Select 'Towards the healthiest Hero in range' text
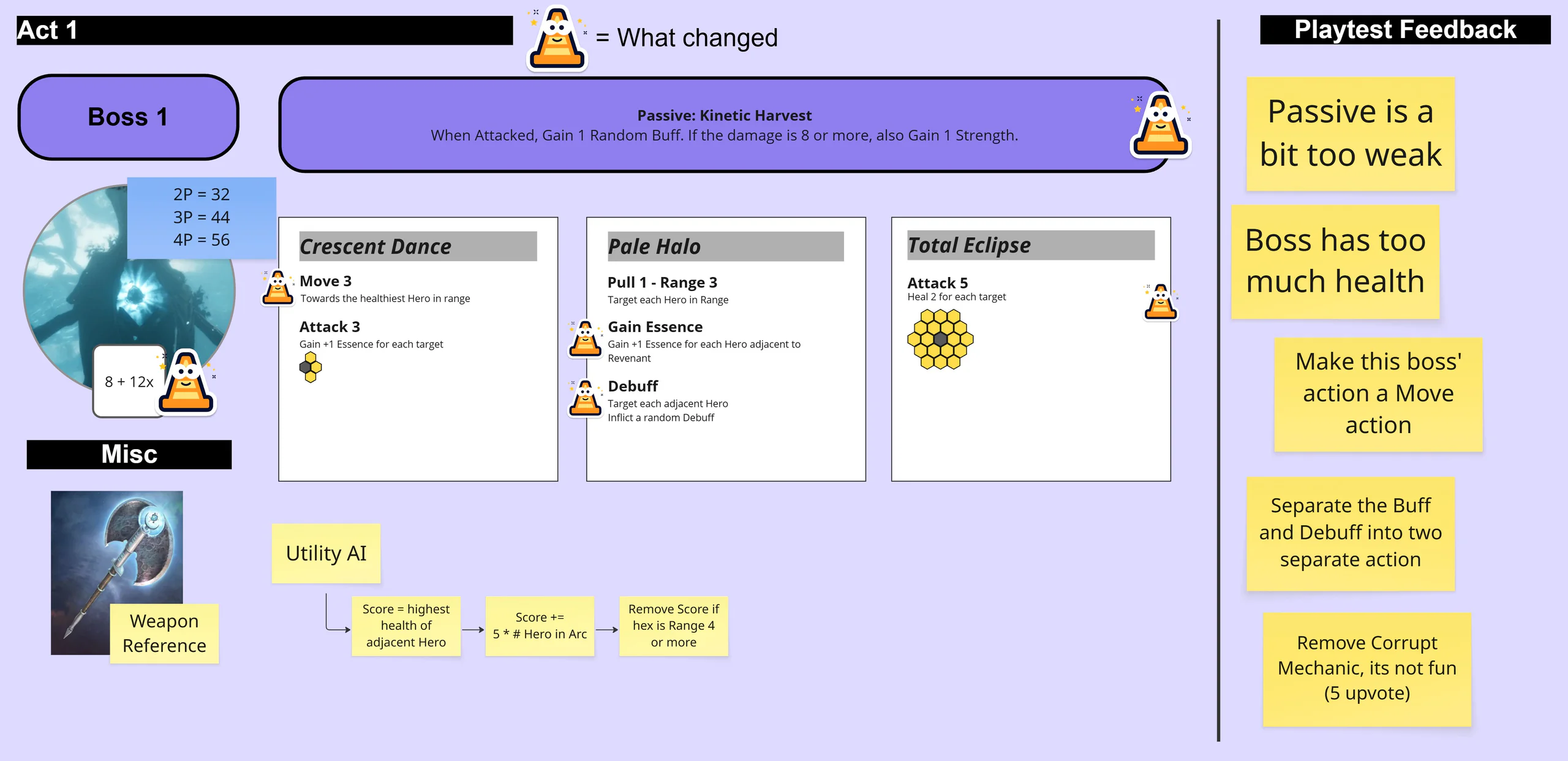The image size is (1568, 761). pyautogui.click(x=385, y=298)
